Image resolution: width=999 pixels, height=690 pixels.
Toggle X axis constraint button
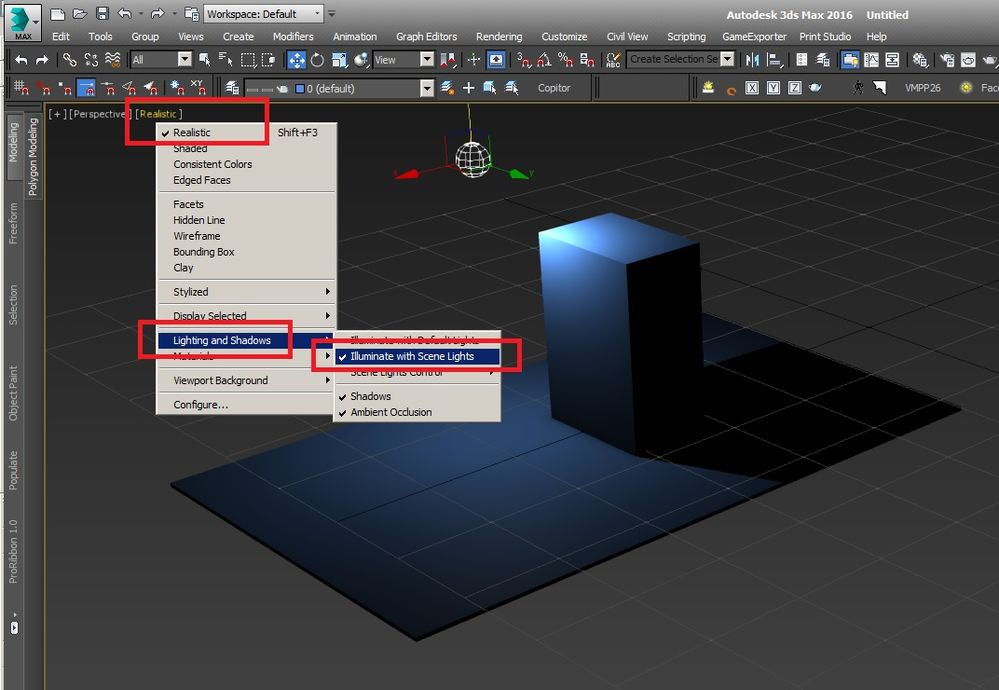752,88
